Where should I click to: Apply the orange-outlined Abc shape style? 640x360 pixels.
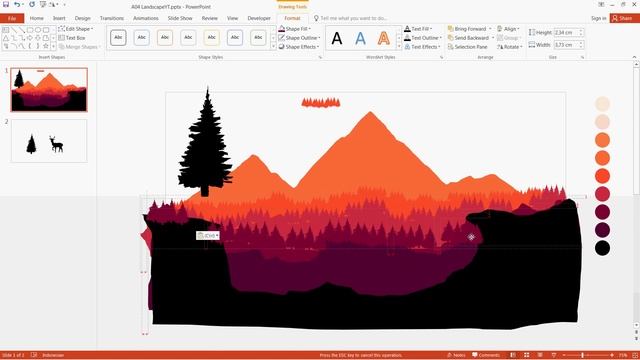pos(165,38)
